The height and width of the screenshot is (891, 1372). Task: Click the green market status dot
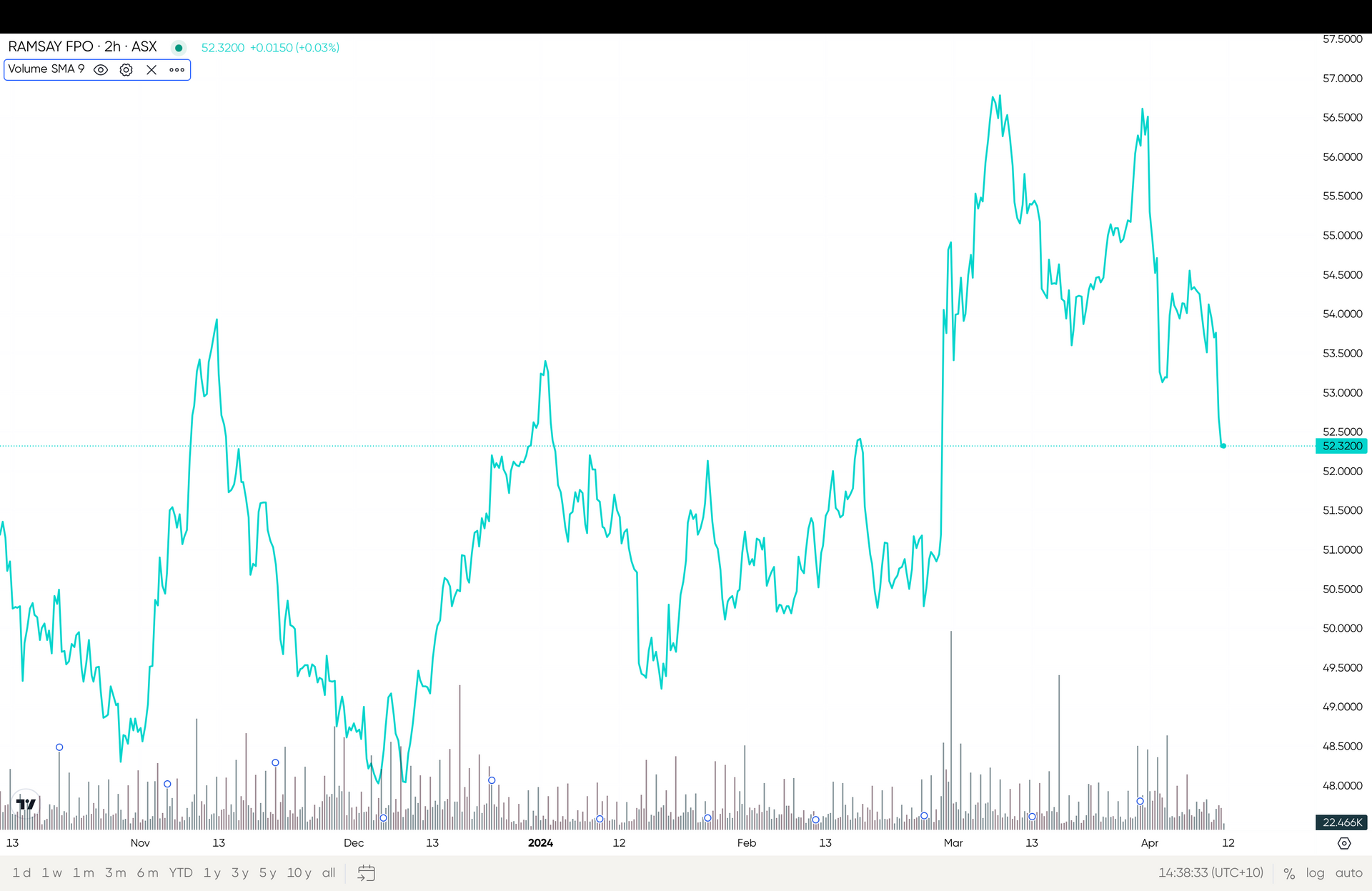pyautogui.click(x=179, y=48)
